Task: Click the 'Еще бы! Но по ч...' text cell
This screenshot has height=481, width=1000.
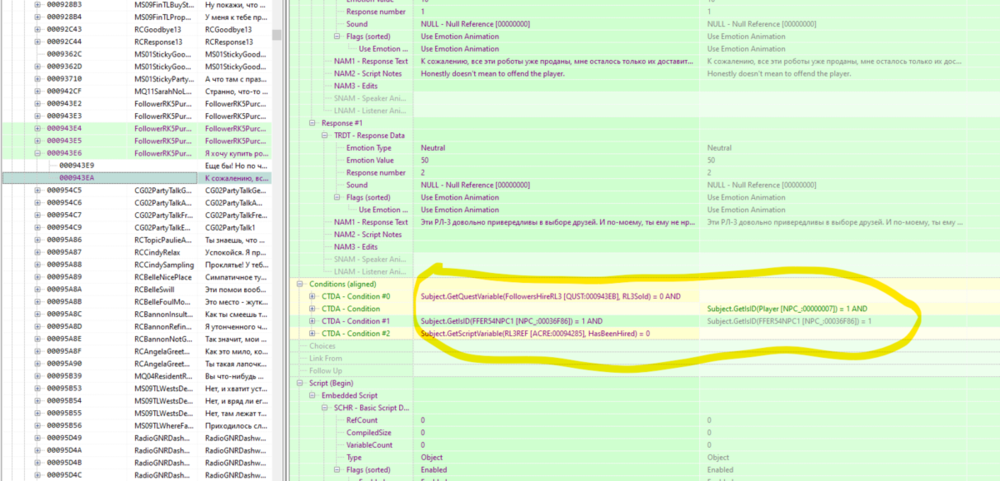Action: pos(237,166)
